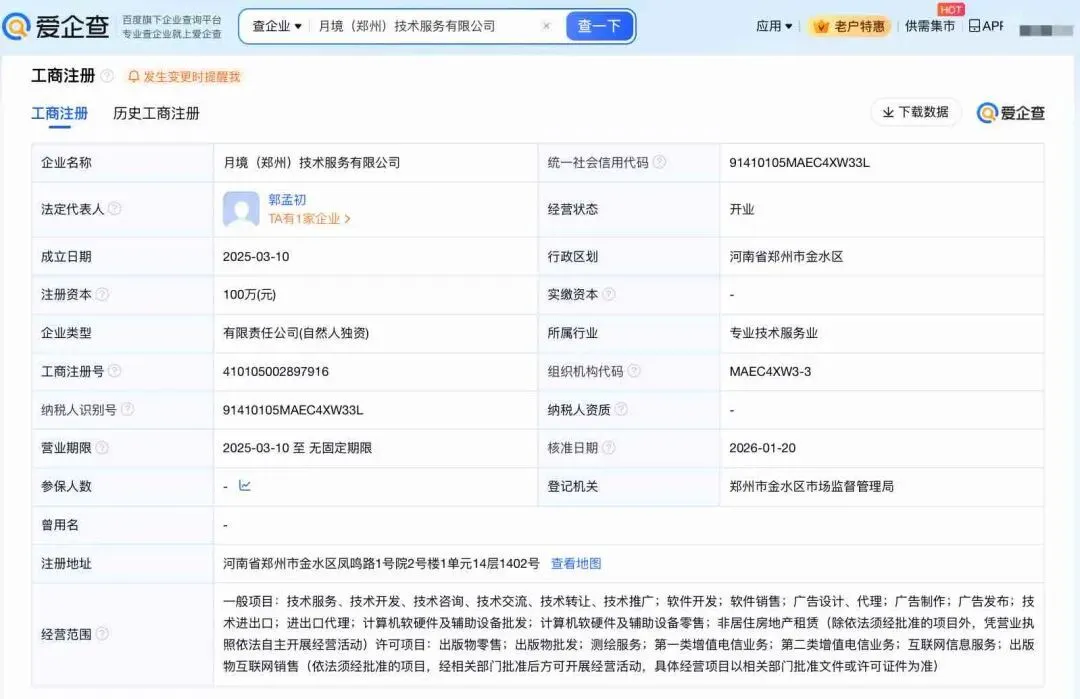Open 供需集市 from the top navigation
This screenshot has height=699, width=1080.
tap(929, 26)
